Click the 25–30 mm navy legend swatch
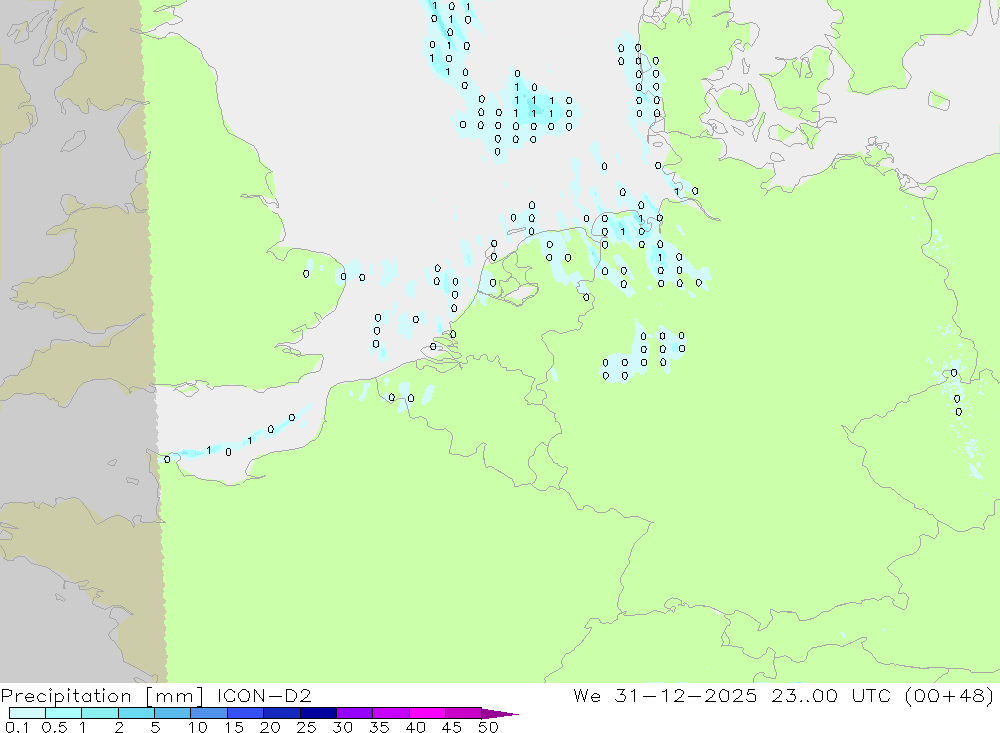The image size is (1000, 733). click(x=318, y=713)
